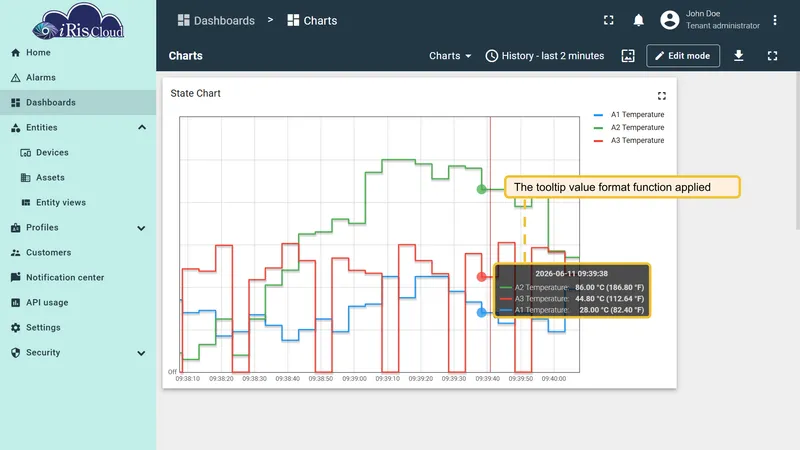The width and height of the screenshot is (800, 450).
Task: Open API usage page
Action: pyautogui.click(x=78, y=303)
